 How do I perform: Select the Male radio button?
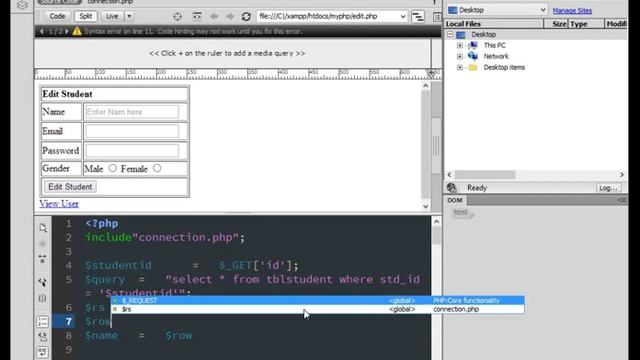point(113,168)
